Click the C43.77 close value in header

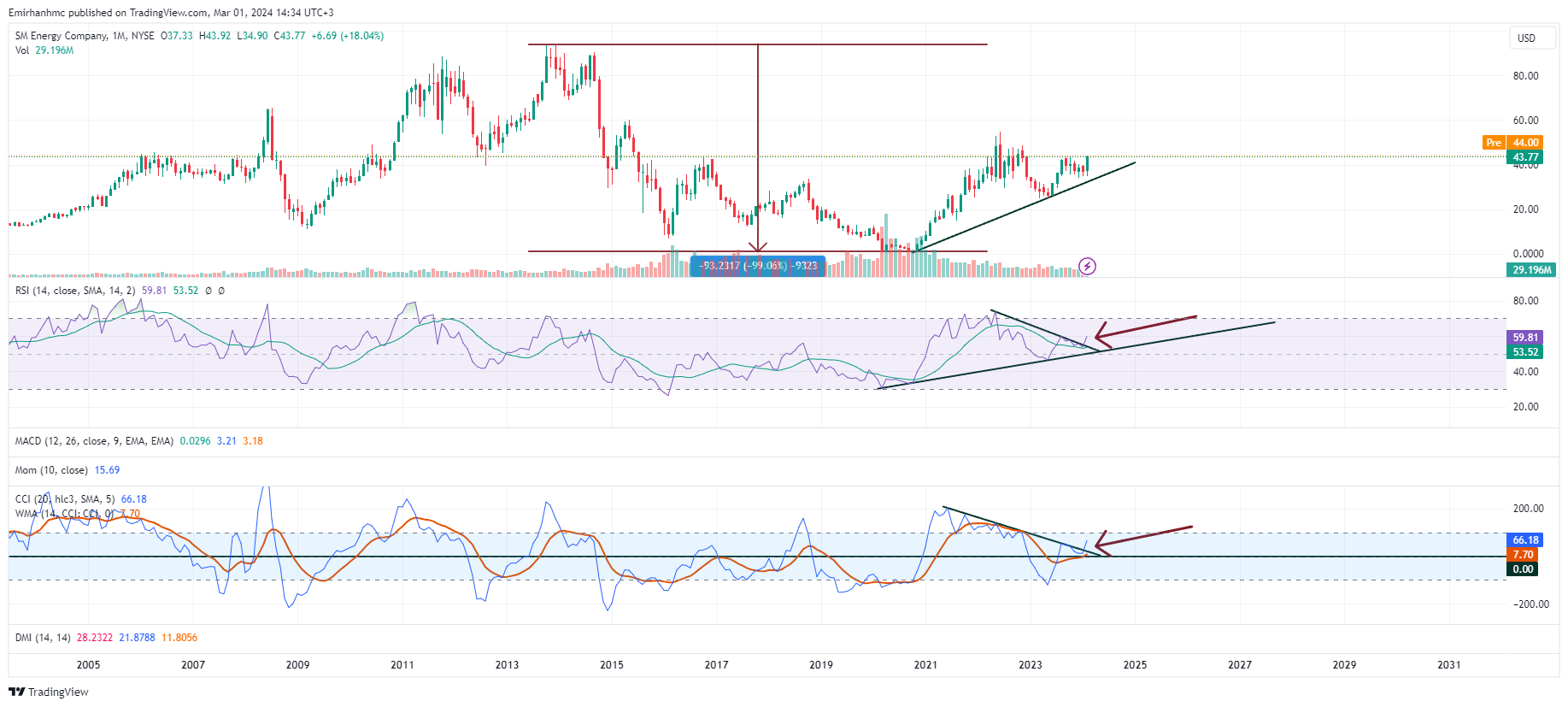[289, 36]
